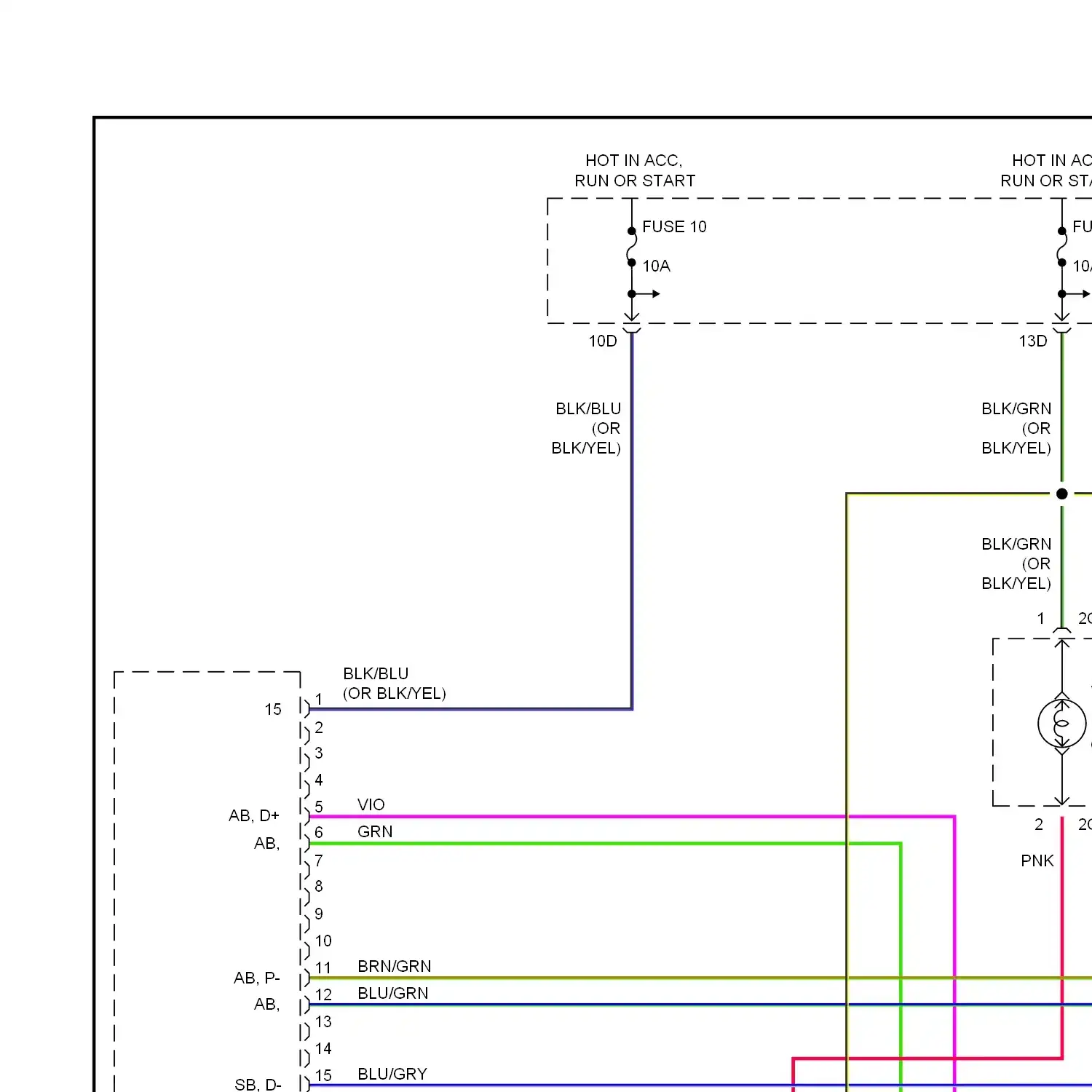Click module connector pin number 3
Image resolution: width=1092 pixels, height=1092 pixels.
click(x=319, y=753)
